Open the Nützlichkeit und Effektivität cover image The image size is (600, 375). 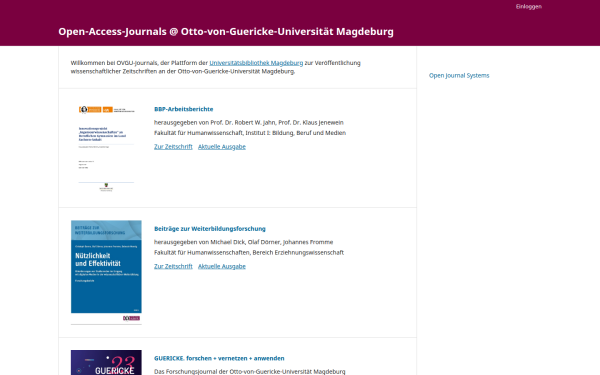(106, 272)
